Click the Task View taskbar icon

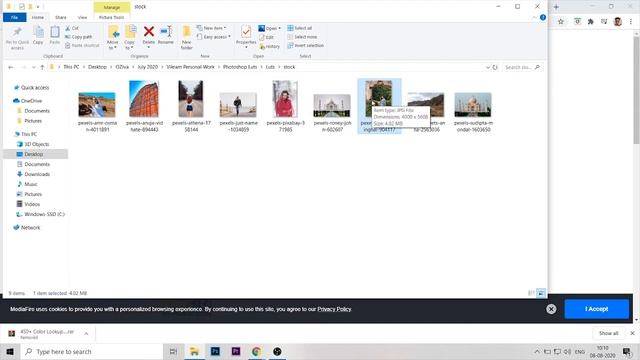[173, 351]
